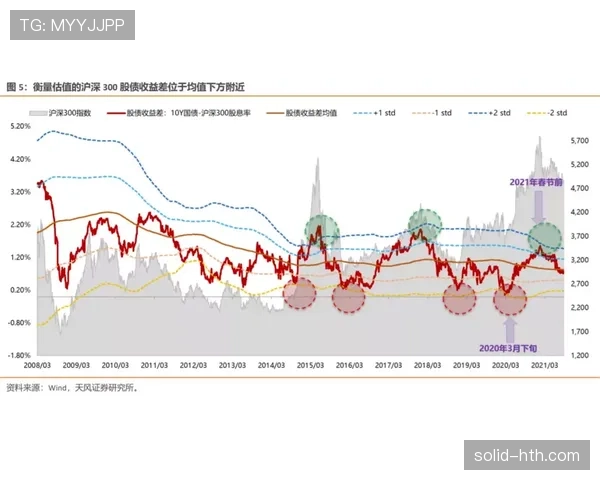This screenshot has height=480, width=600.
Task: Click the 2020年3月下旬 annotation label
Action: pyautogui.click(x=510, y=347)
